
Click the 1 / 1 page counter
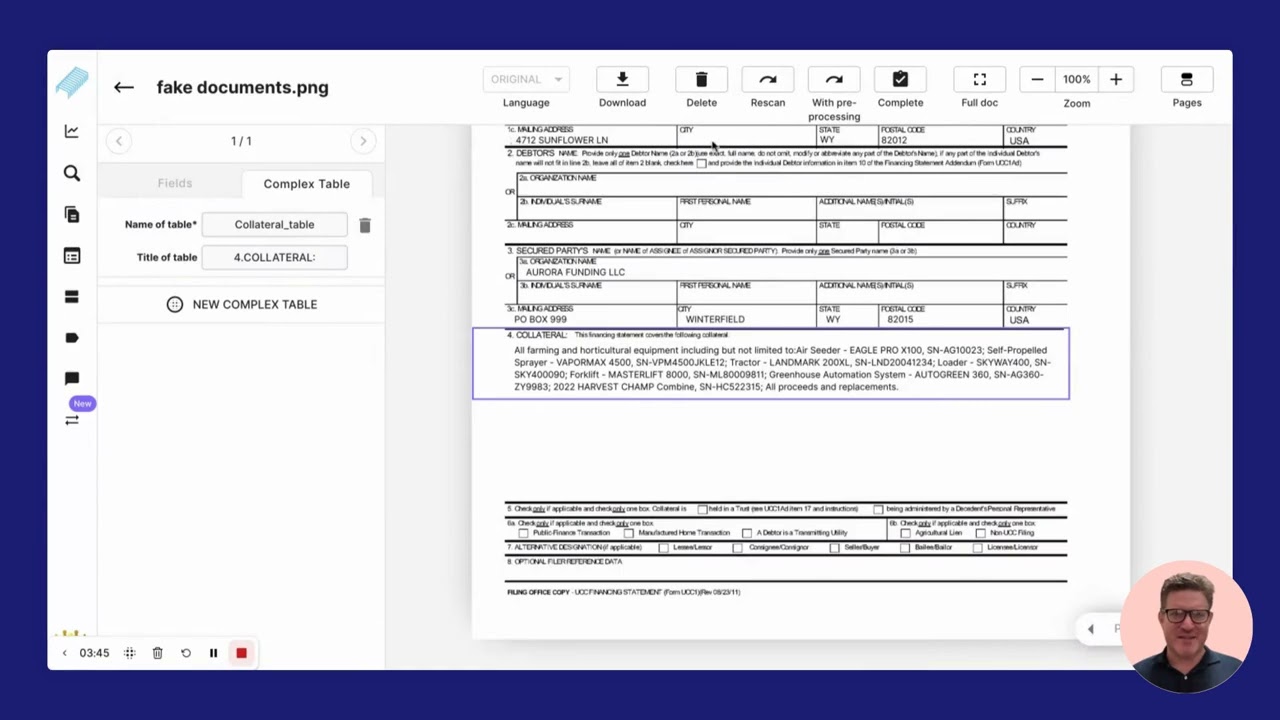point(241,141)
